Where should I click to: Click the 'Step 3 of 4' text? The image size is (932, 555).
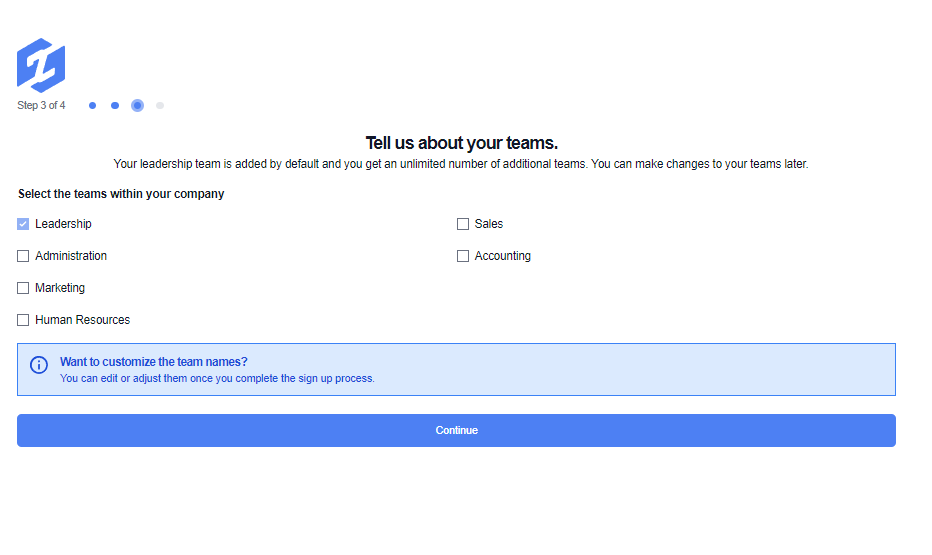(41, 106)
